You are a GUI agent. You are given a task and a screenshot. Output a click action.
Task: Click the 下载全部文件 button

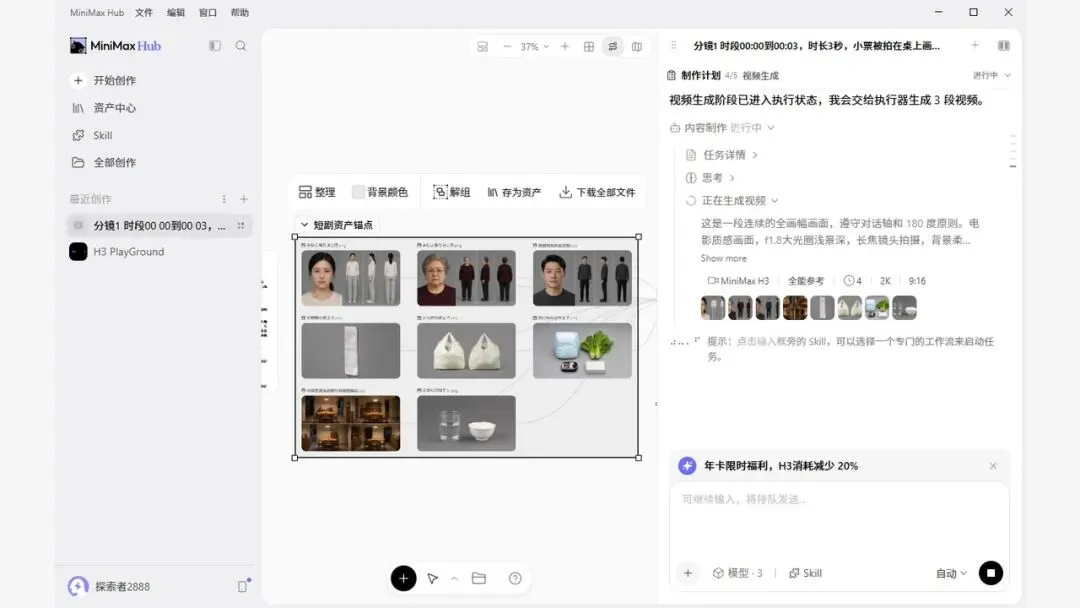(x=597, y=192)
